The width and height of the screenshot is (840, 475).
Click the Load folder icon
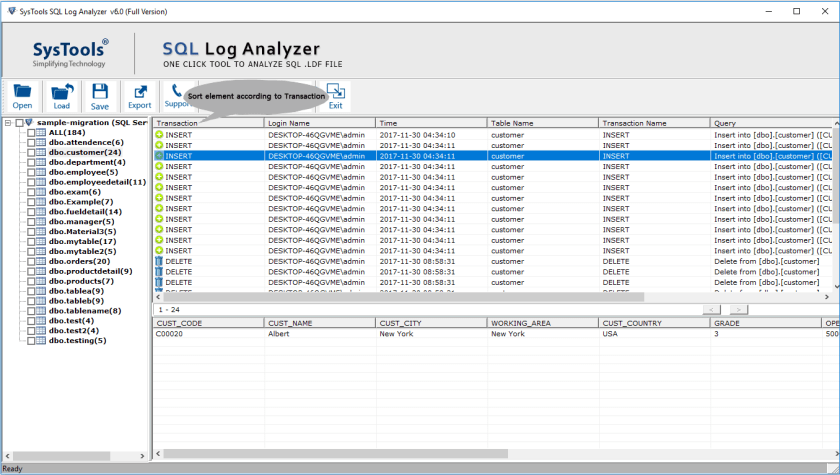pos(62,95)
